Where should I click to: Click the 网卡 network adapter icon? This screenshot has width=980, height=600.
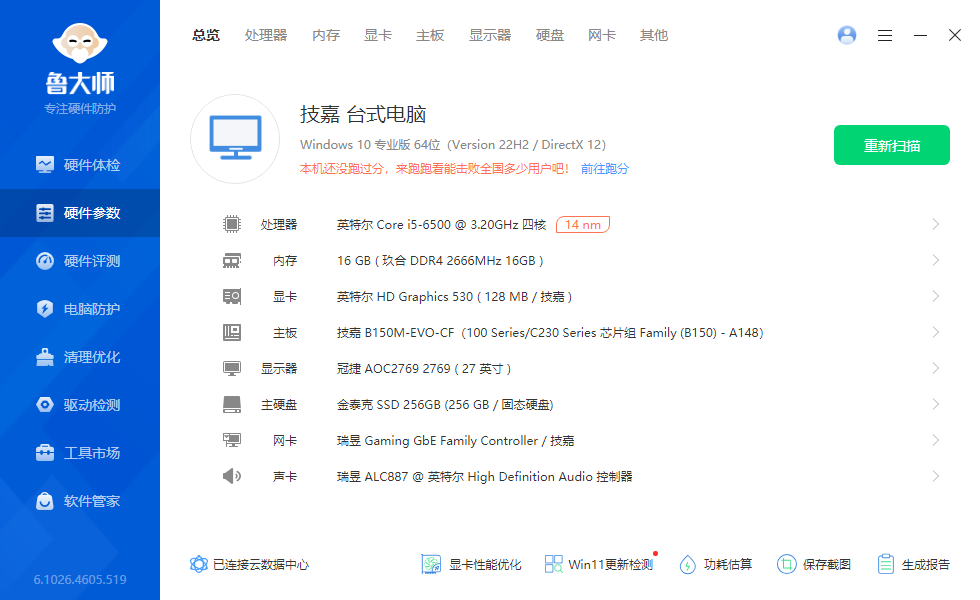232,441
